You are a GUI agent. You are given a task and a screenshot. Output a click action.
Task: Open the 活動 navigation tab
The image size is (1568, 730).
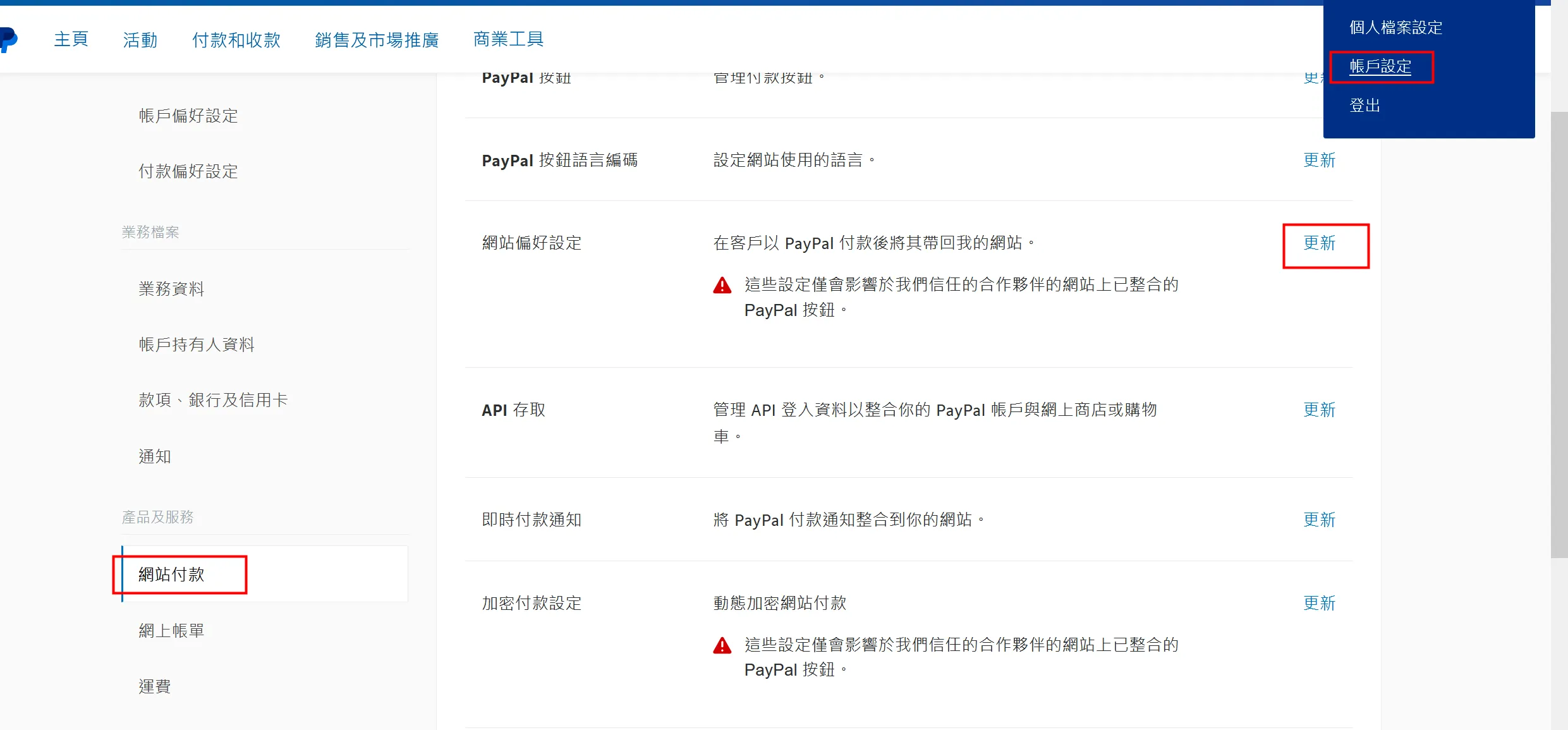coord(140,40)
